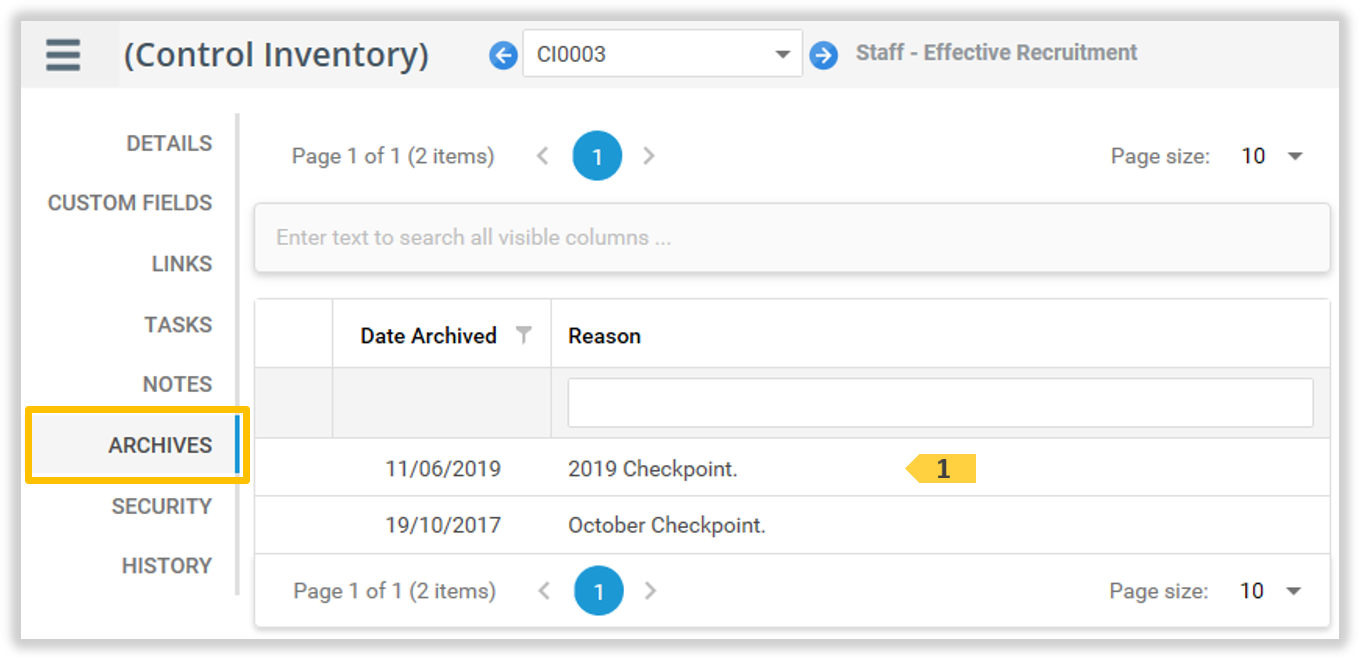Expand the CI0003 control dropdown
1360x660 pixels.
tap(782, 54)
